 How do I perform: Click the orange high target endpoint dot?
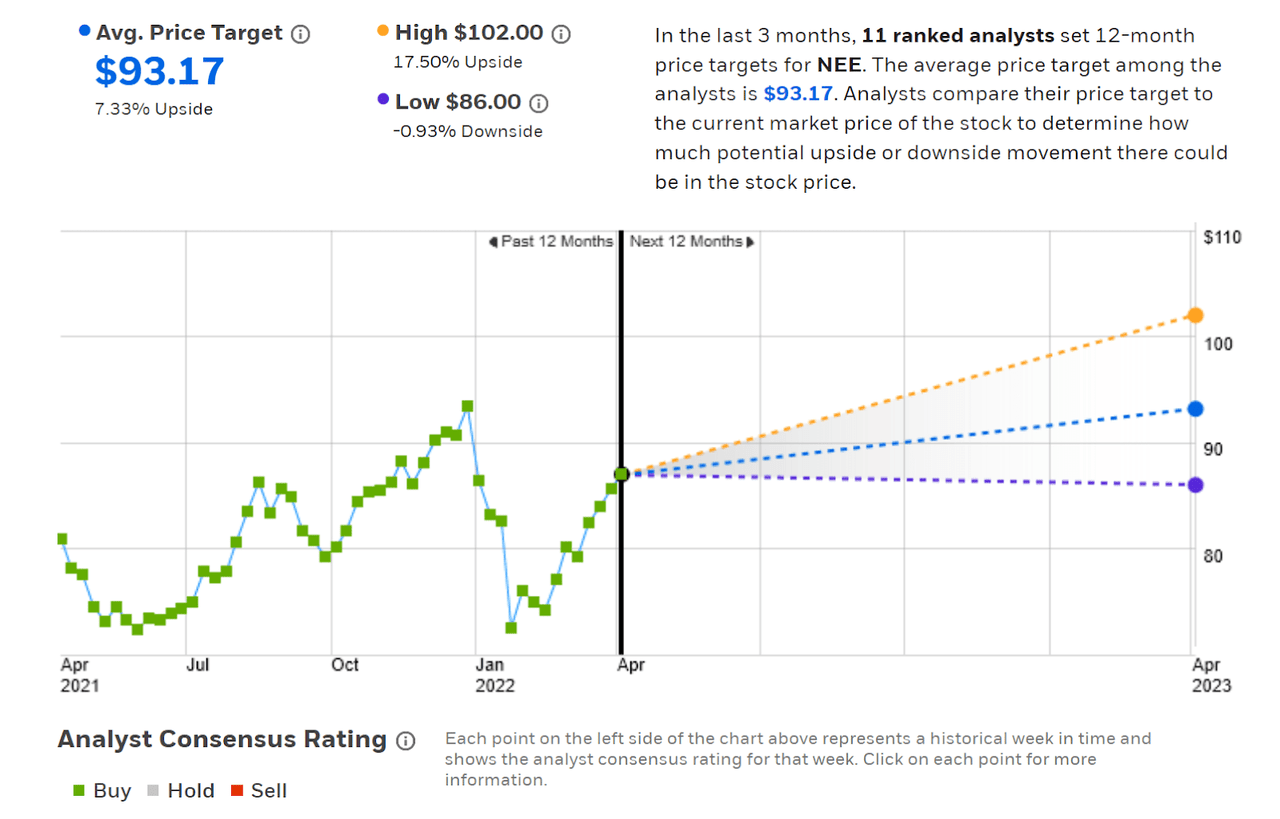[x=1194, y=315]
